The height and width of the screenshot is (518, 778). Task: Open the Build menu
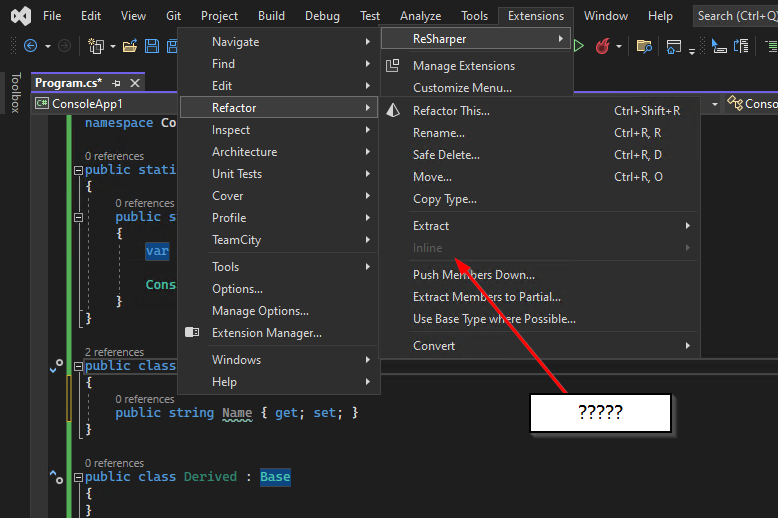(271, 16)
